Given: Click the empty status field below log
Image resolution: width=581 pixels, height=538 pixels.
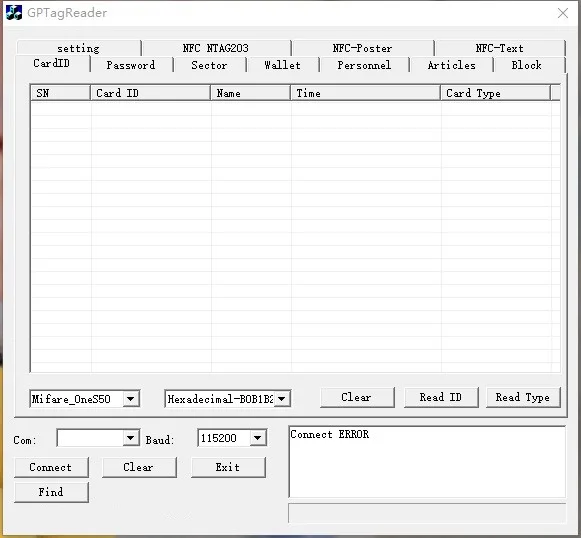Looking at the screenshot, I should [427, 513].
